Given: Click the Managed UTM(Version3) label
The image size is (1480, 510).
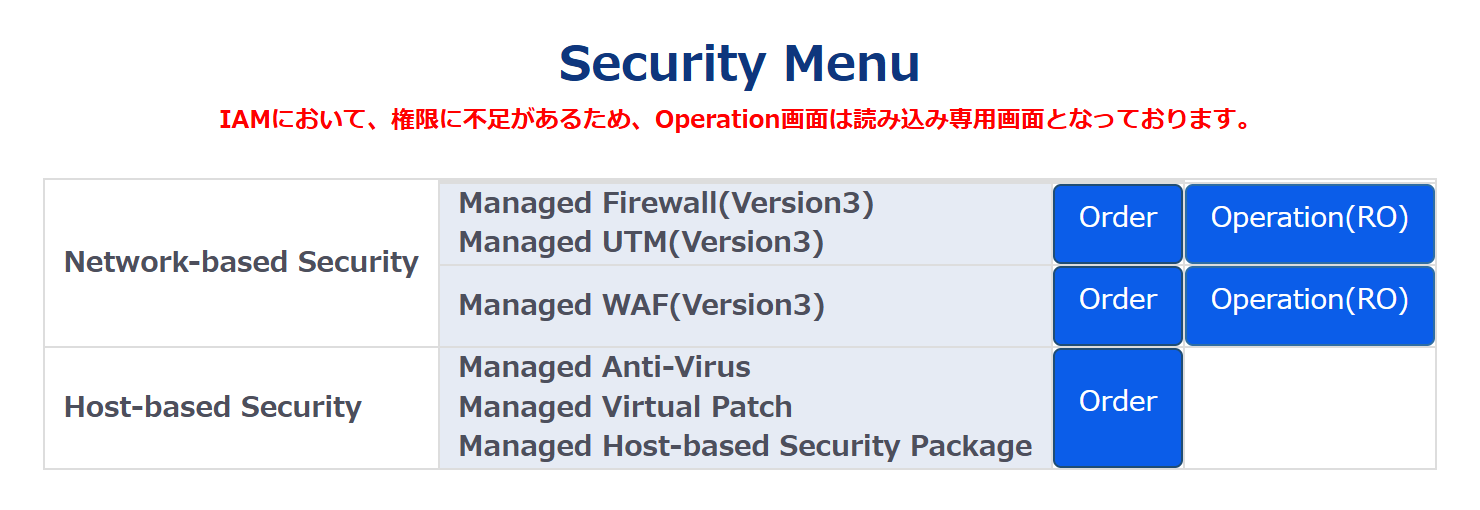Looking at the screenshot, I should (641, 243).
